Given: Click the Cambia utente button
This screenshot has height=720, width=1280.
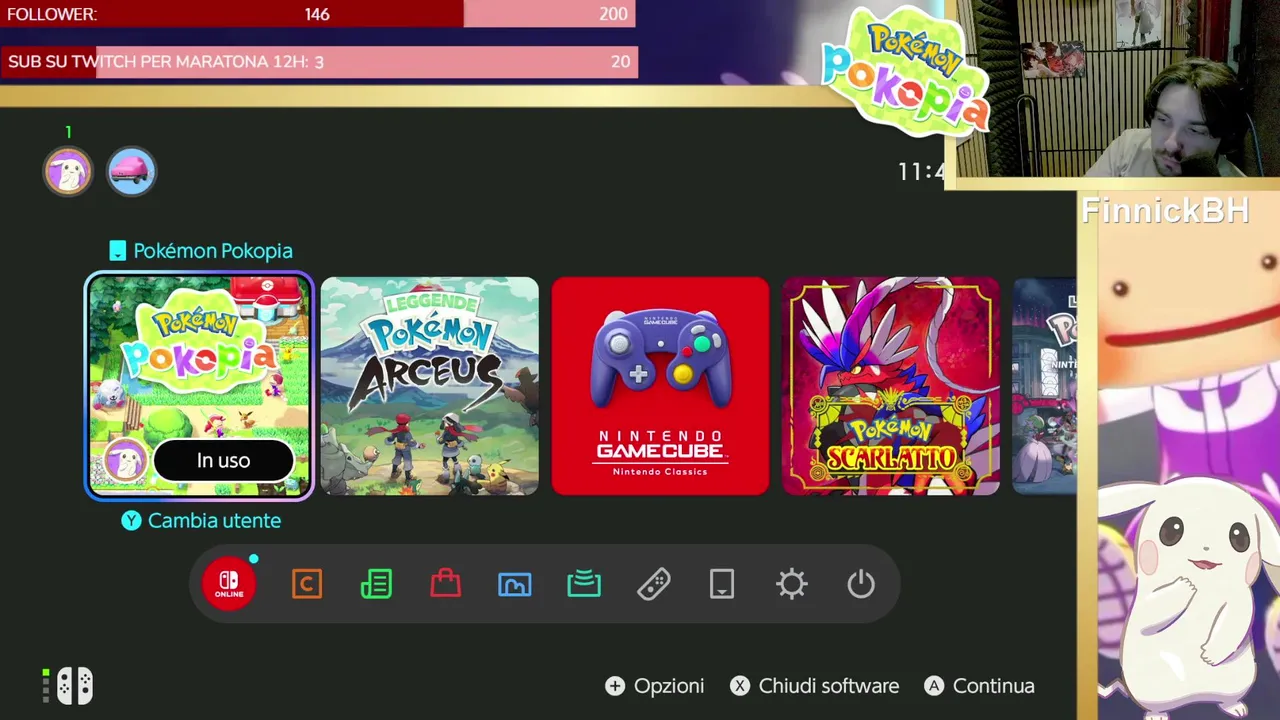Looking at the screenshot, I should tap(201, 520).
